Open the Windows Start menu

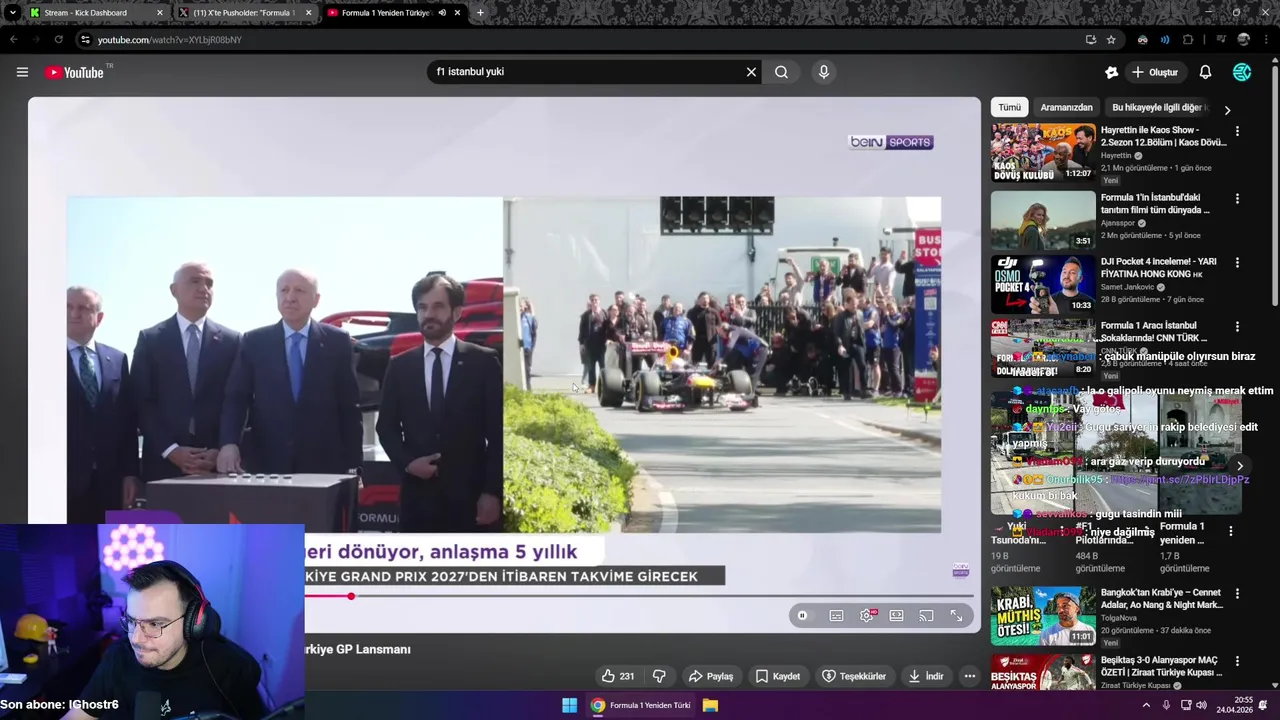point(569,705)
